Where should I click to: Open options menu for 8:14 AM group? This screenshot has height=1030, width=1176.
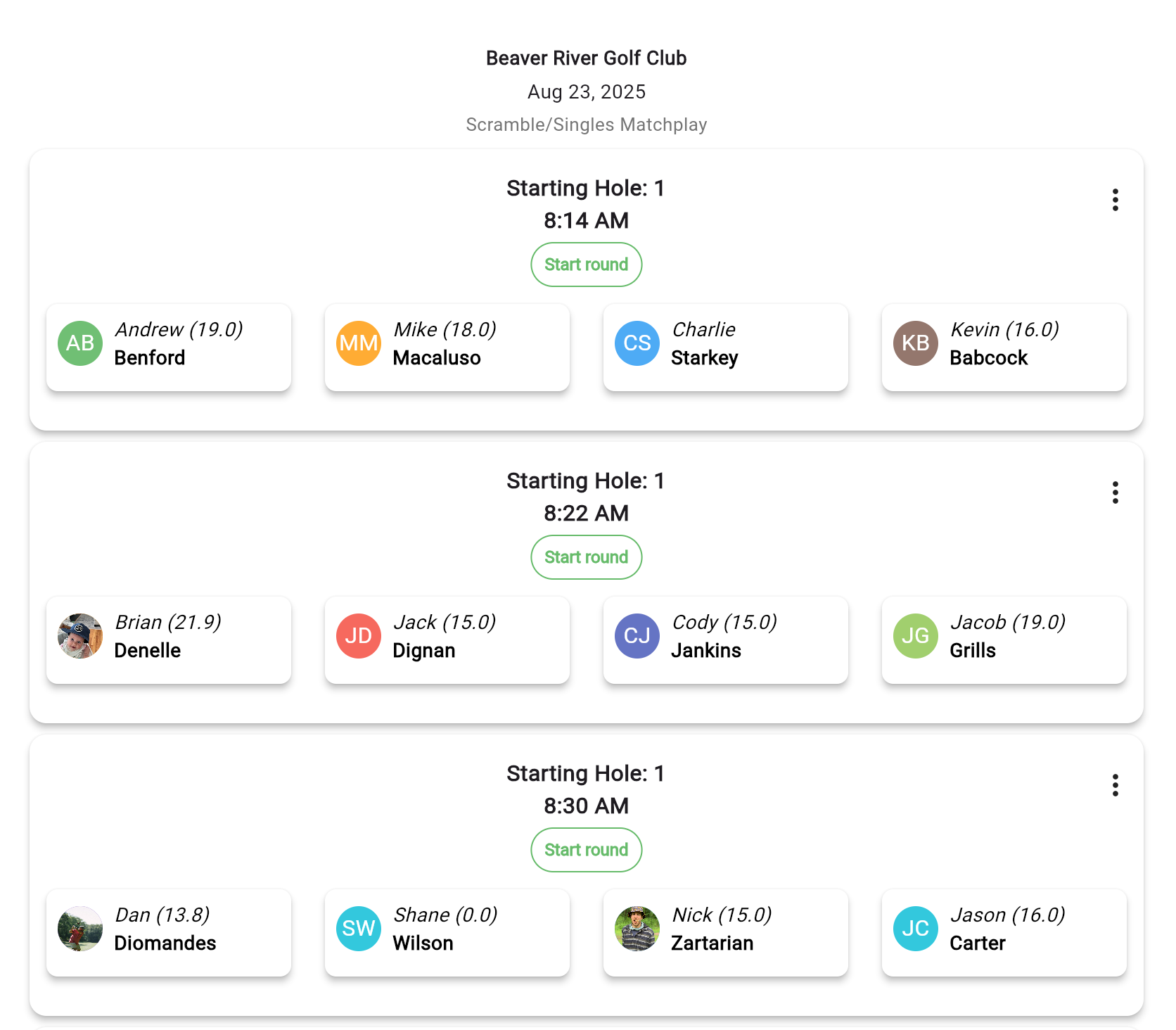1115,200
